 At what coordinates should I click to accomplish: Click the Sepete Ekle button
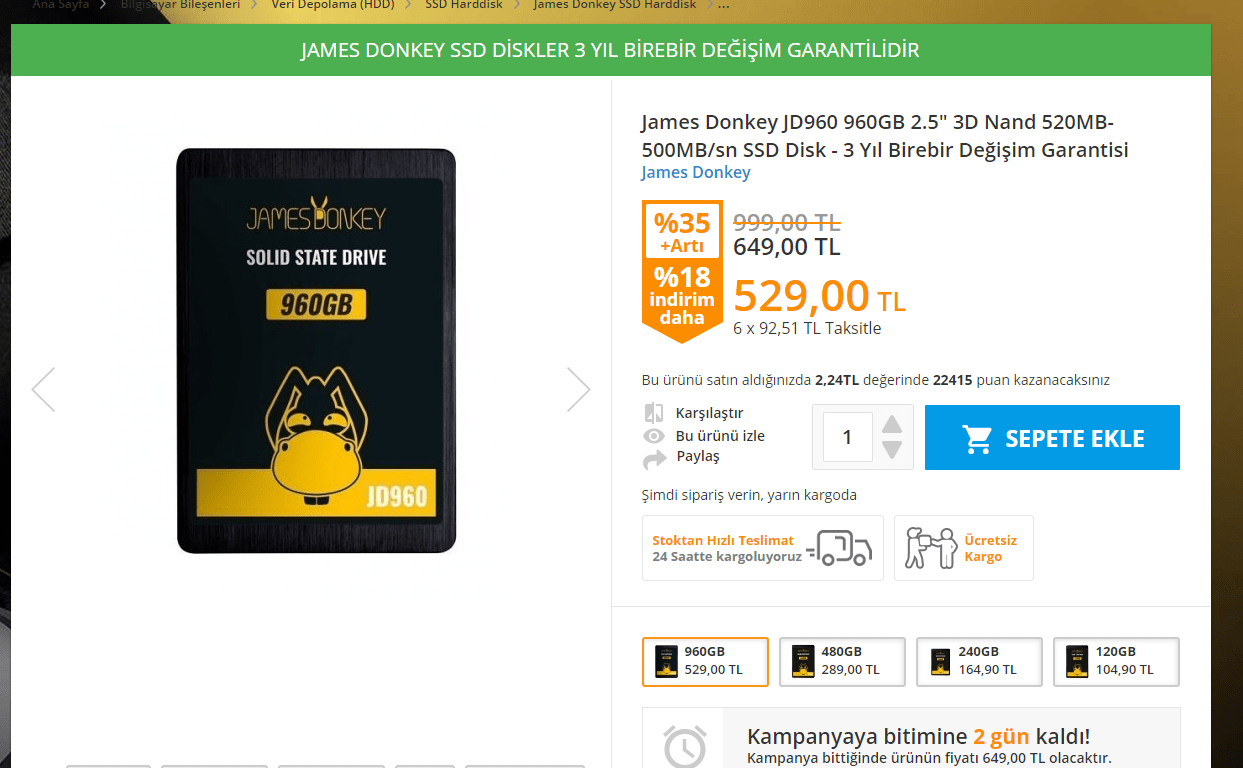coord(1052,437)
